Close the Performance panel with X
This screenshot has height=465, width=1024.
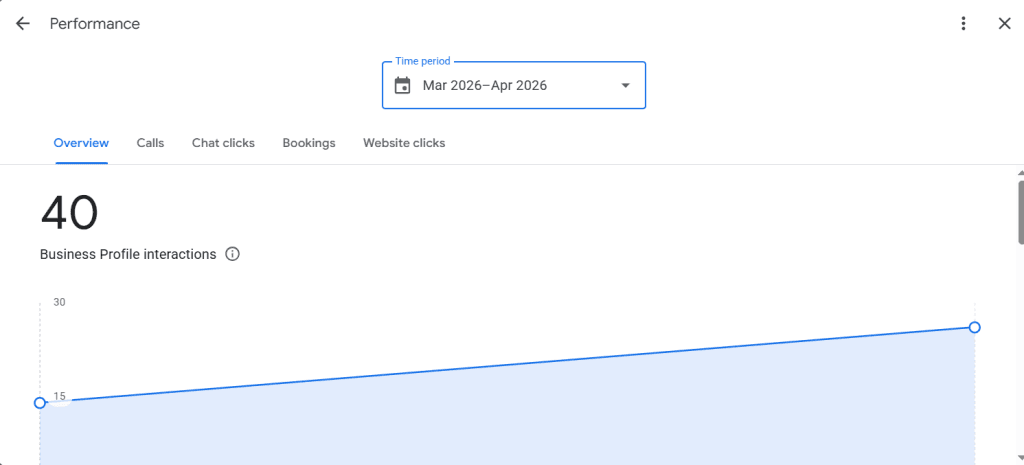coord(1005,24)
